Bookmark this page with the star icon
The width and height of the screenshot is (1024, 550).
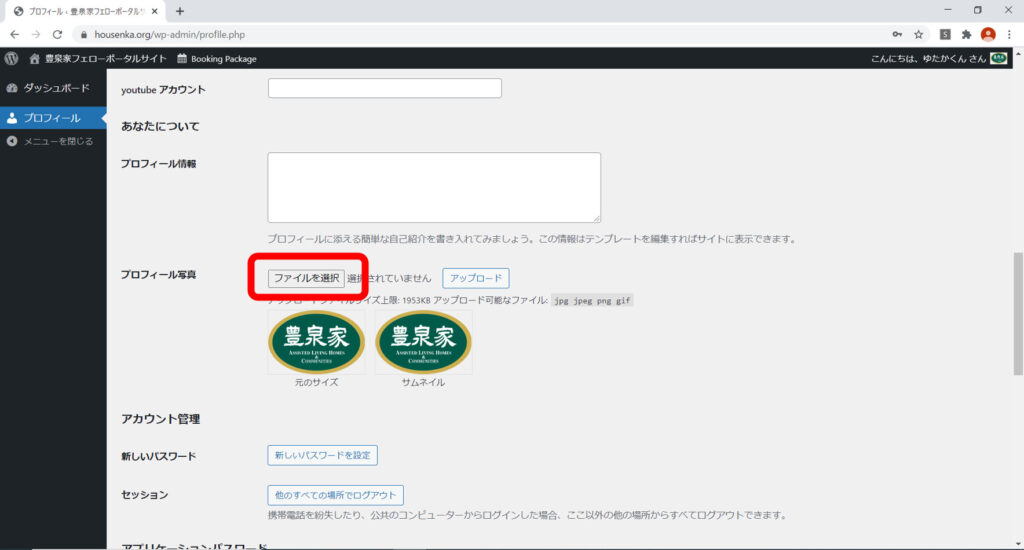coord(918,34)
